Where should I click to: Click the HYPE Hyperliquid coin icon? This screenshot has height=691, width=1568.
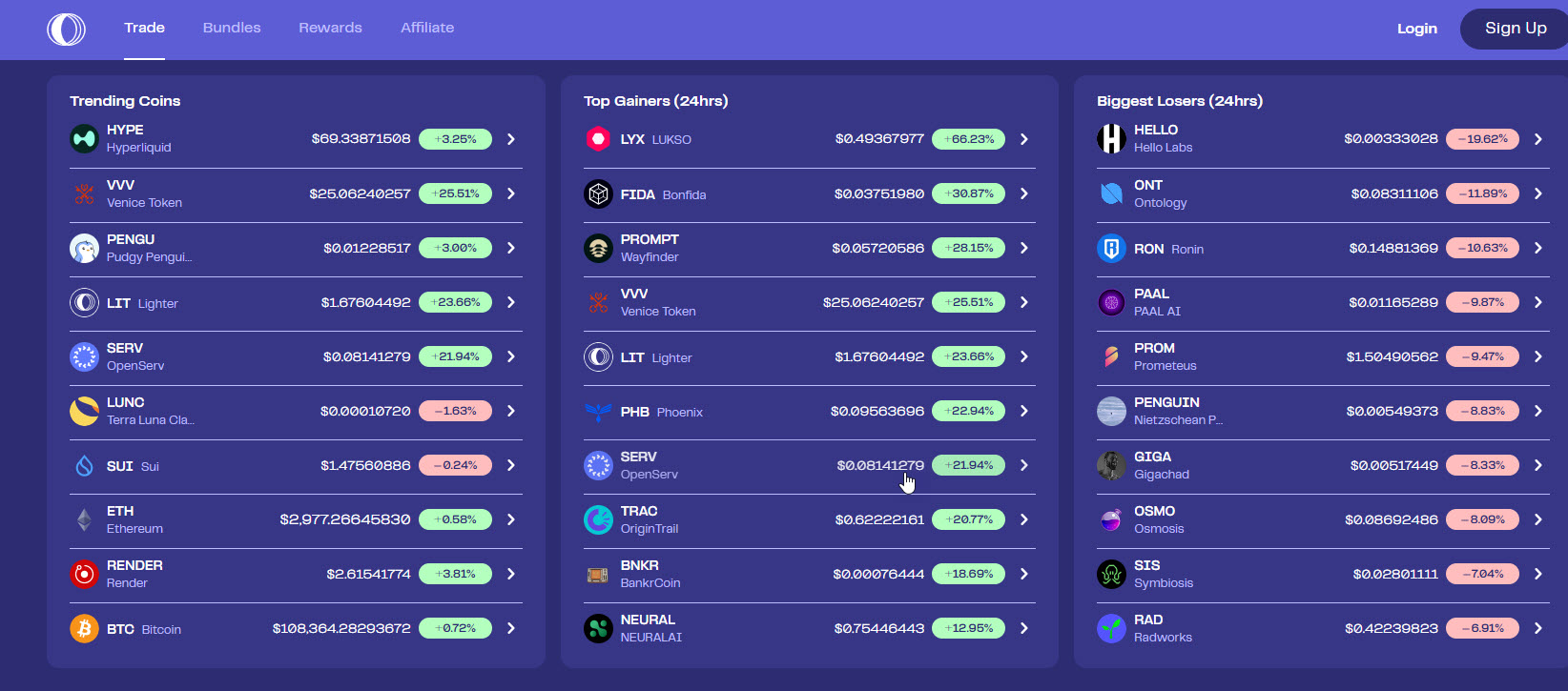tap(85, 139)
